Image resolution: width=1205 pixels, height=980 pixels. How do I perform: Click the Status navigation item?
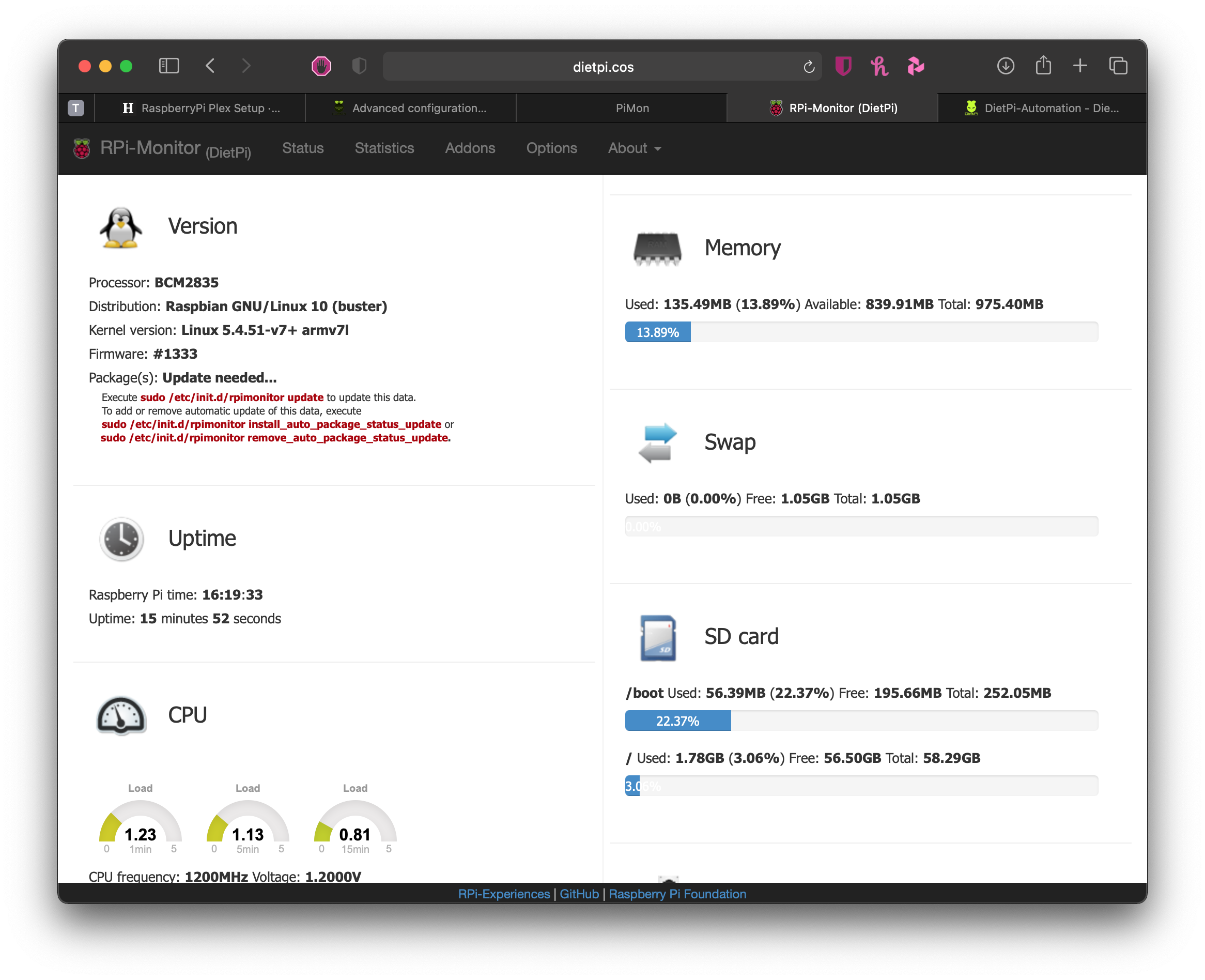(302, 148)
